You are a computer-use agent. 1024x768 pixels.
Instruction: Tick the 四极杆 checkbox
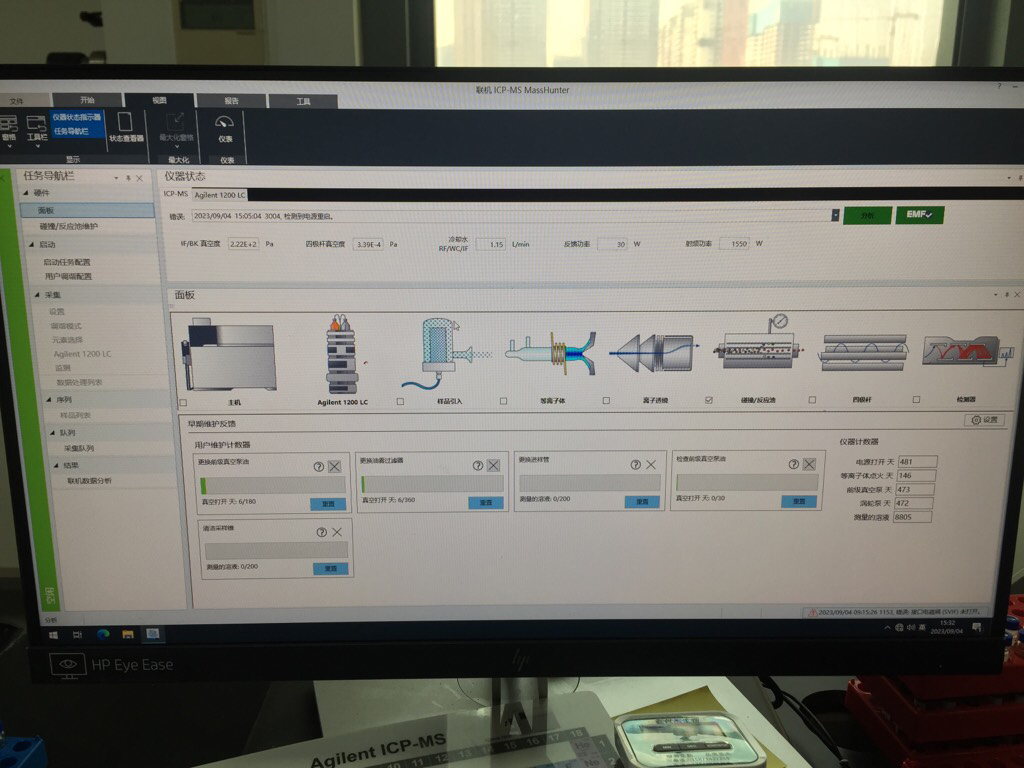pyautogui.click(x=812, y=400)
